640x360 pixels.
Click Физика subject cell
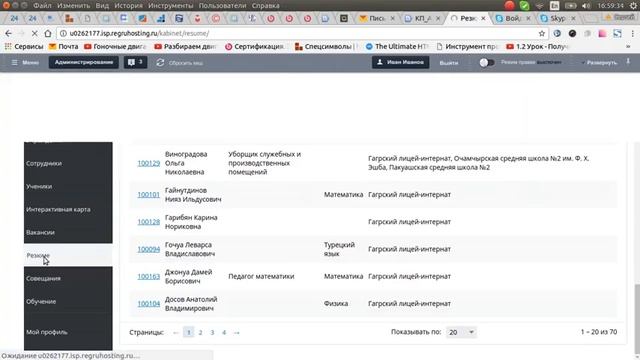[336, 304]
